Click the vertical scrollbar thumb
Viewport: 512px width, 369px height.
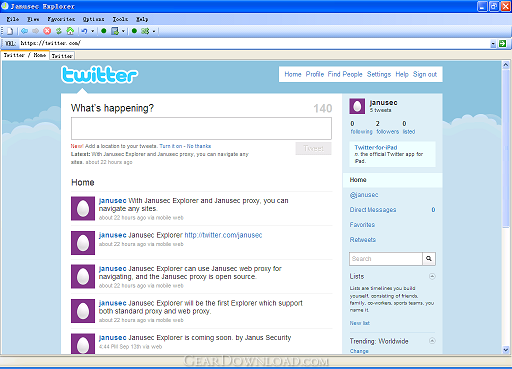pyautogui.click(x=506, y=149)
